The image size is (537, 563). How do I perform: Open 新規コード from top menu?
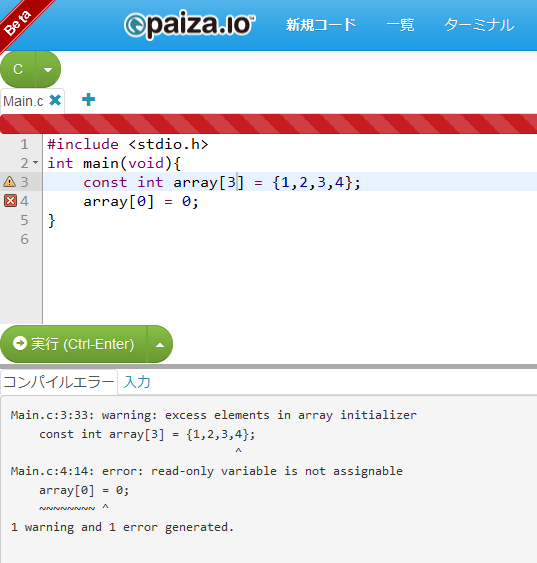(321, 25)
